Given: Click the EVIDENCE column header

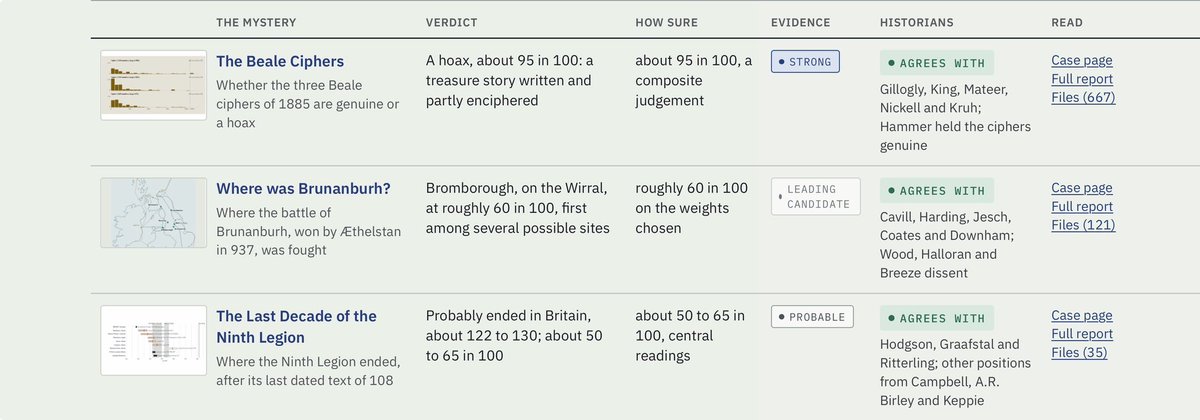Looking at the screenshot, I should pos(803,22).
